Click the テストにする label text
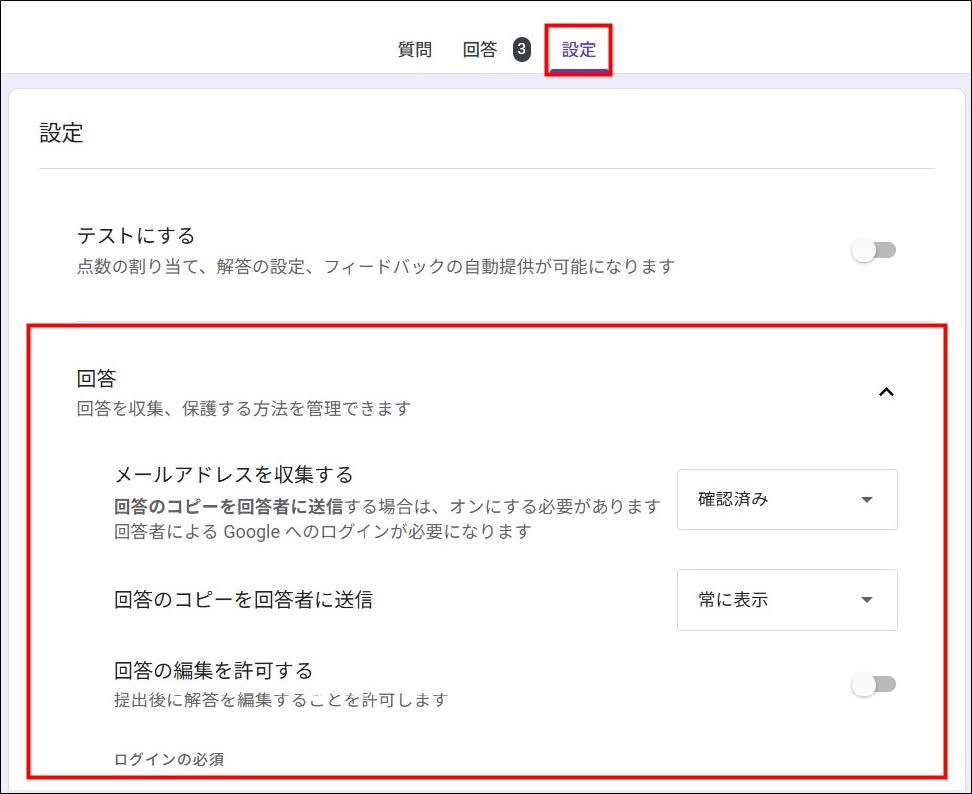 [x=136, y=236]
